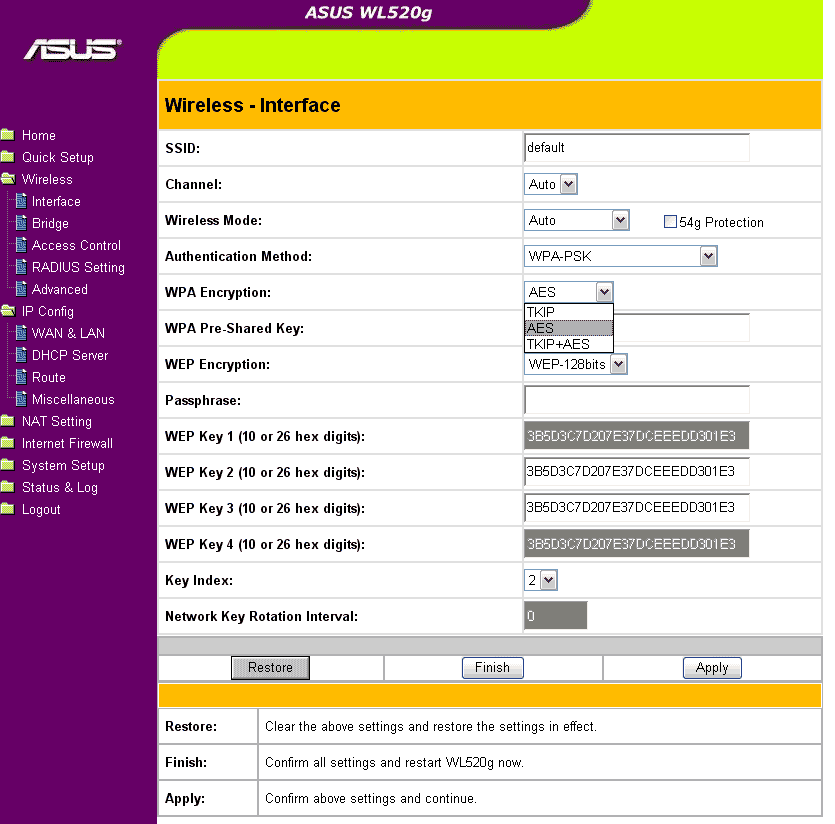
Task: Enable the 54g Protection checkbox
Action: [x=670, y=222]
